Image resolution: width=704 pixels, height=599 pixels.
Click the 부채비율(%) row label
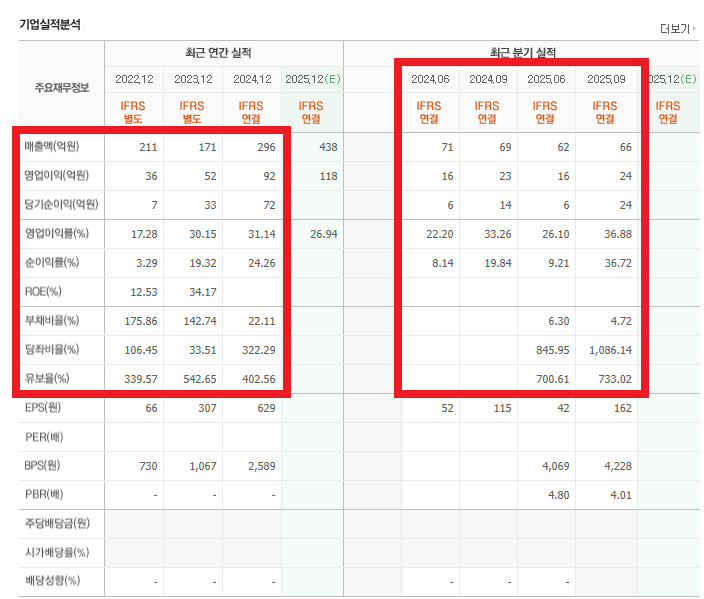click(51, 321)
